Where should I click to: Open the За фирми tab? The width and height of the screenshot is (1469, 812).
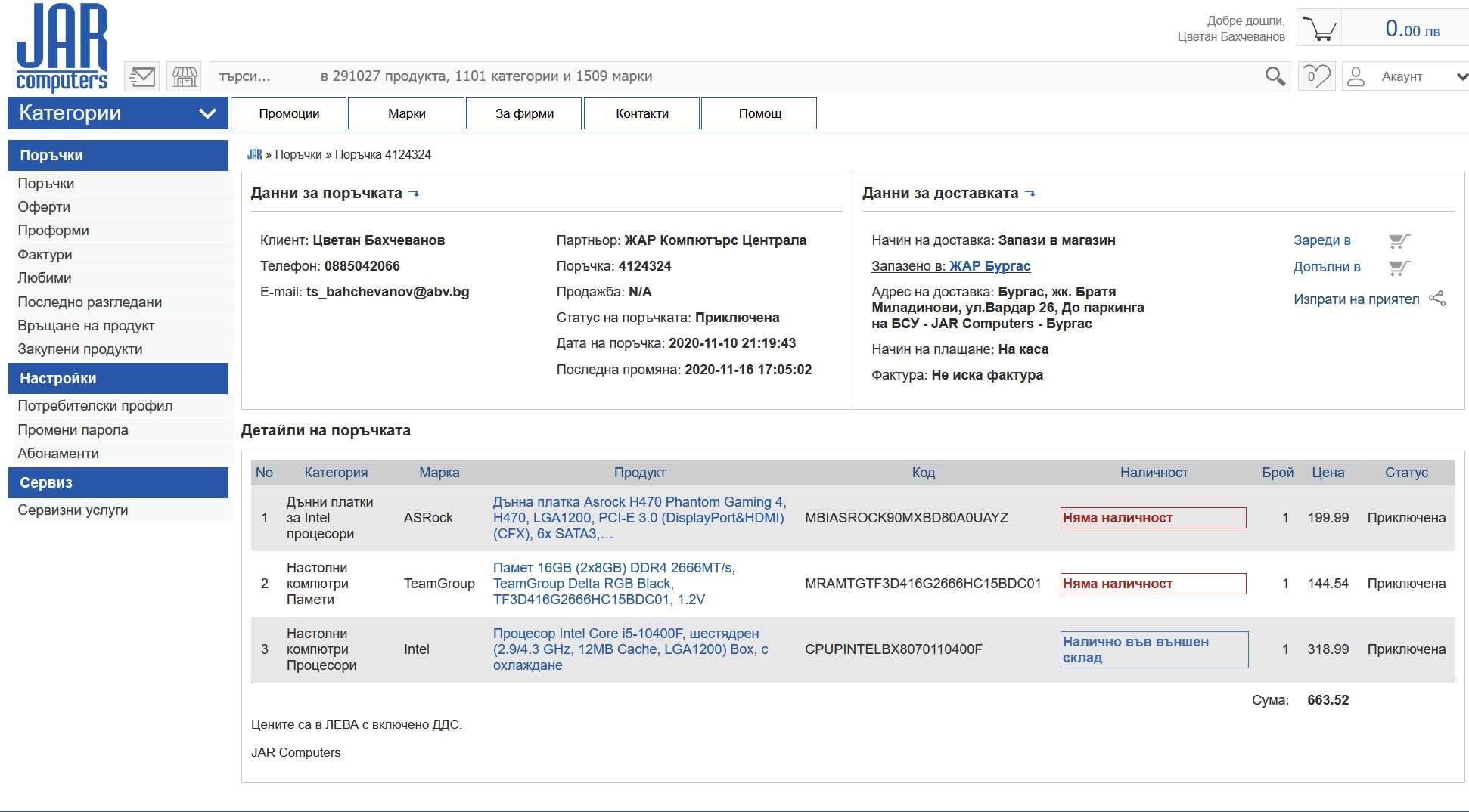524,113
